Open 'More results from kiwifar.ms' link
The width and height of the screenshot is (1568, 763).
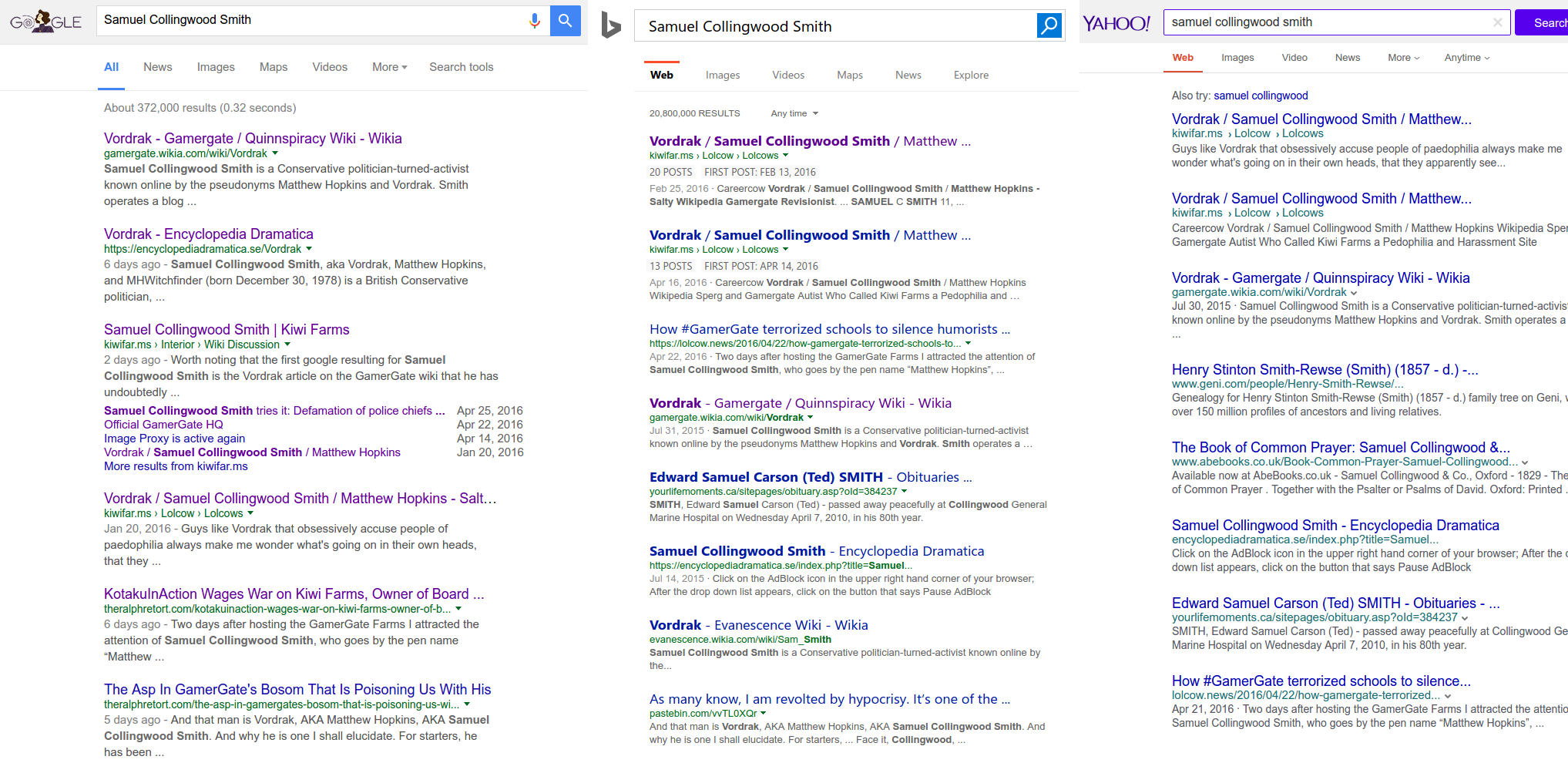pyautogui.click(x=176, y=466)
